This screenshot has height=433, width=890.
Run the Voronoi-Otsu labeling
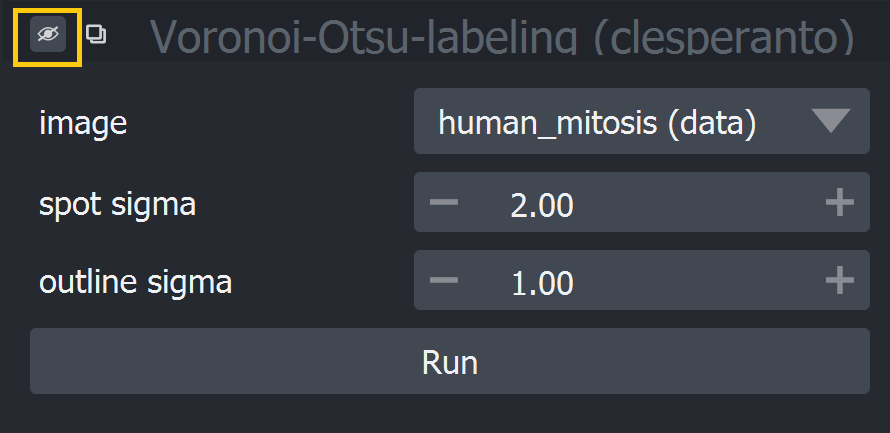point(450,361)
